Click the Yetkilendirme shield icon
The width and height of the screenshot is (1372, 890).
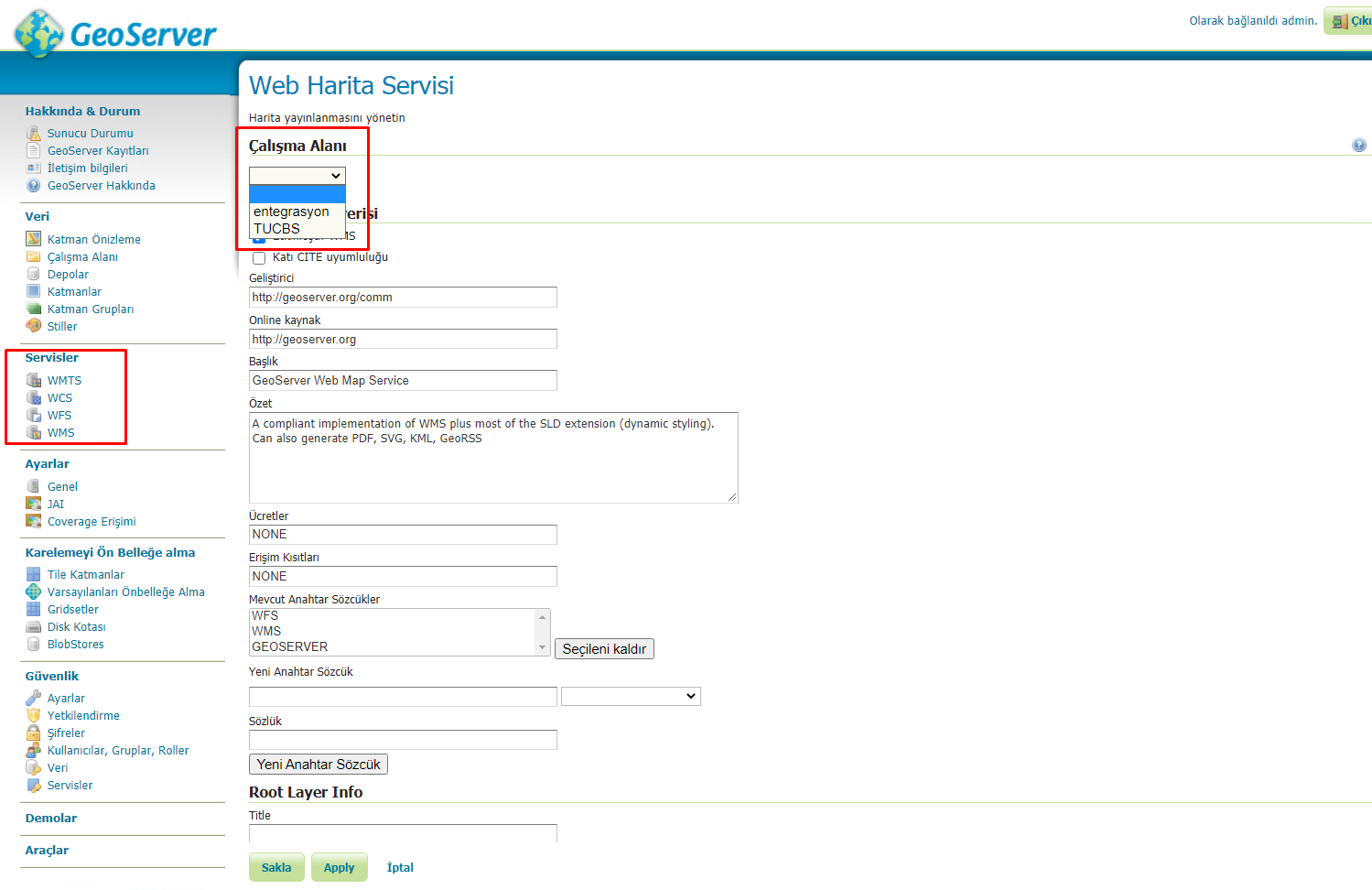click(x=34, y=716)
